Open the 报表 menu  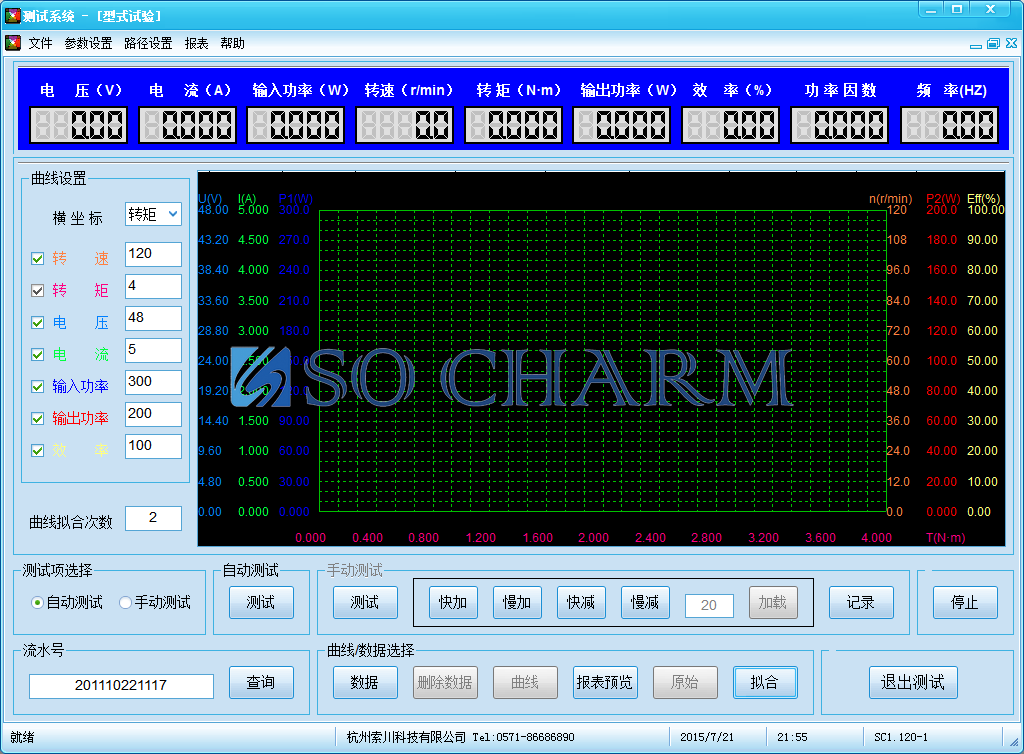point(196,43)
